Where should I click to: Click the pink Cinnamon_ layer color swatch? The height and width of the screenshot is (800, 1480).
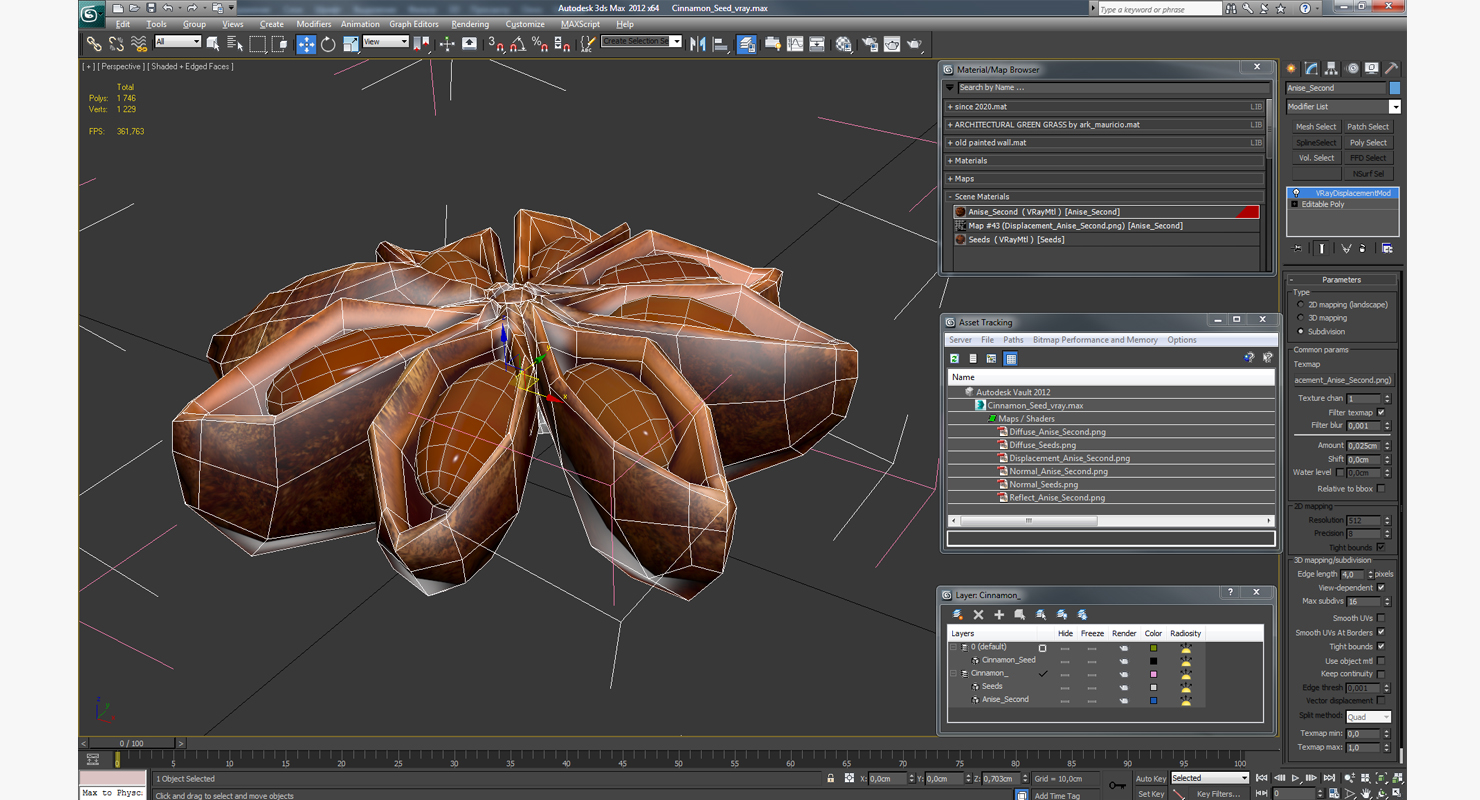[1153, 674]
